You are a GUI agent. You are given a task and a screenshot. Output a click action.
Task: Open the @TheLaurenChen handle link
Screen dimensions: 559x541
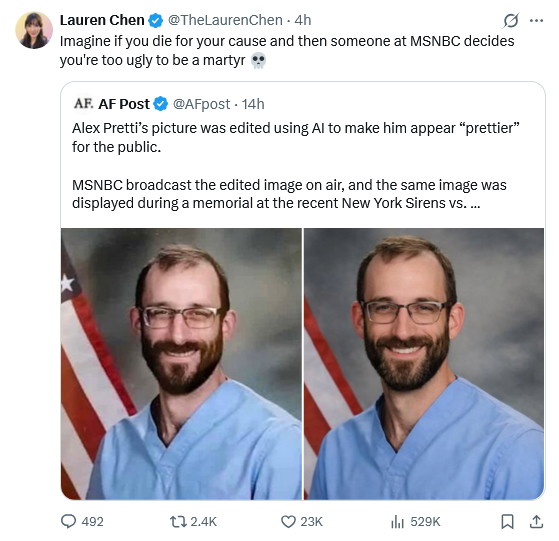point(225,20)
